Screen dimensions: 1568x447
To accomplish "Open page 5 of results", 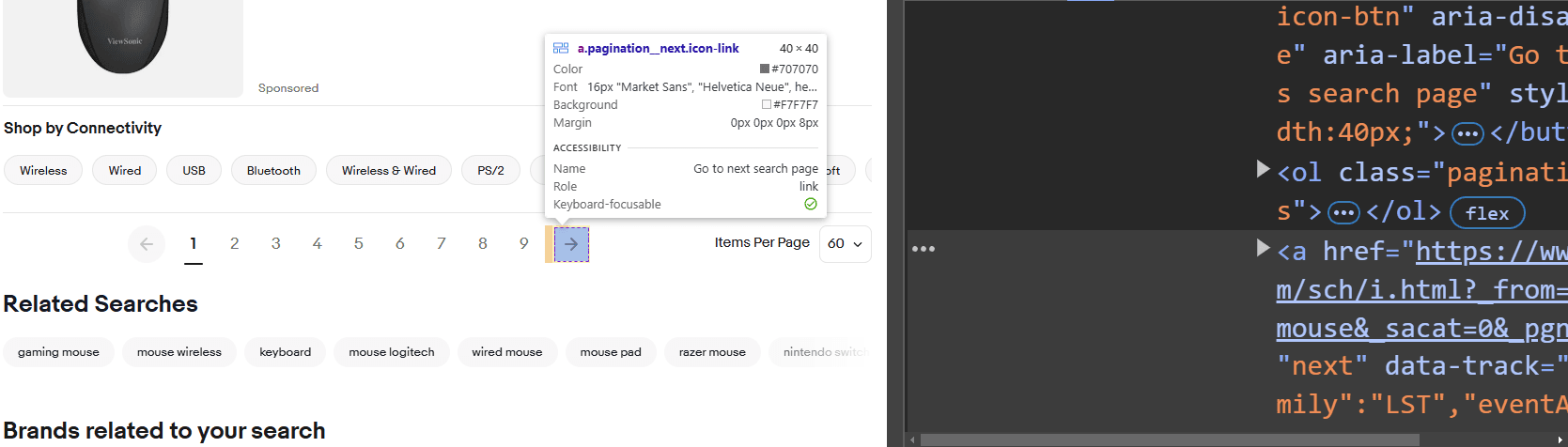I will [359, 244].
